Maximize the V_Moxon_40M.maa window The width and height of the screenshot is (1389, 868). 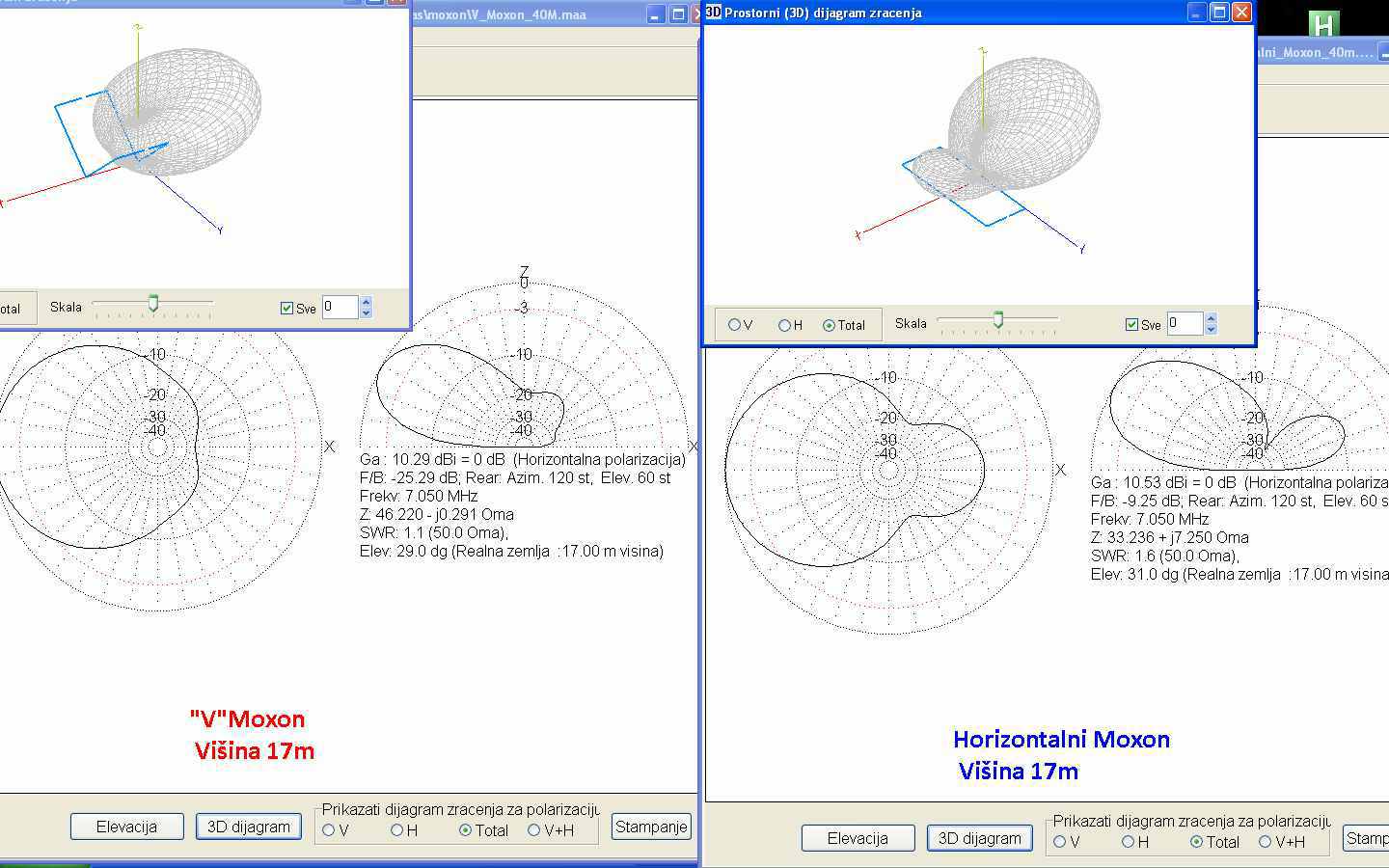pos(677,14)
